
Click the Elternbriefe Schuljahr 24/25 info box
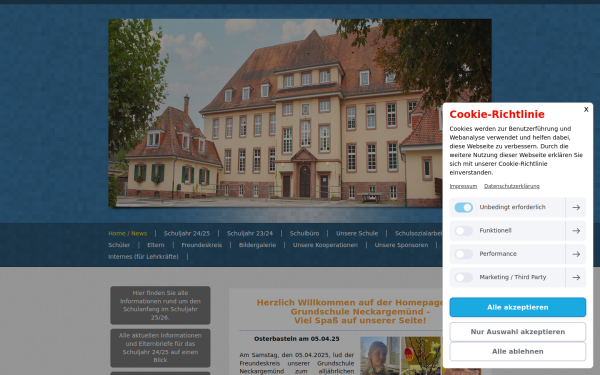pos(160,348)
